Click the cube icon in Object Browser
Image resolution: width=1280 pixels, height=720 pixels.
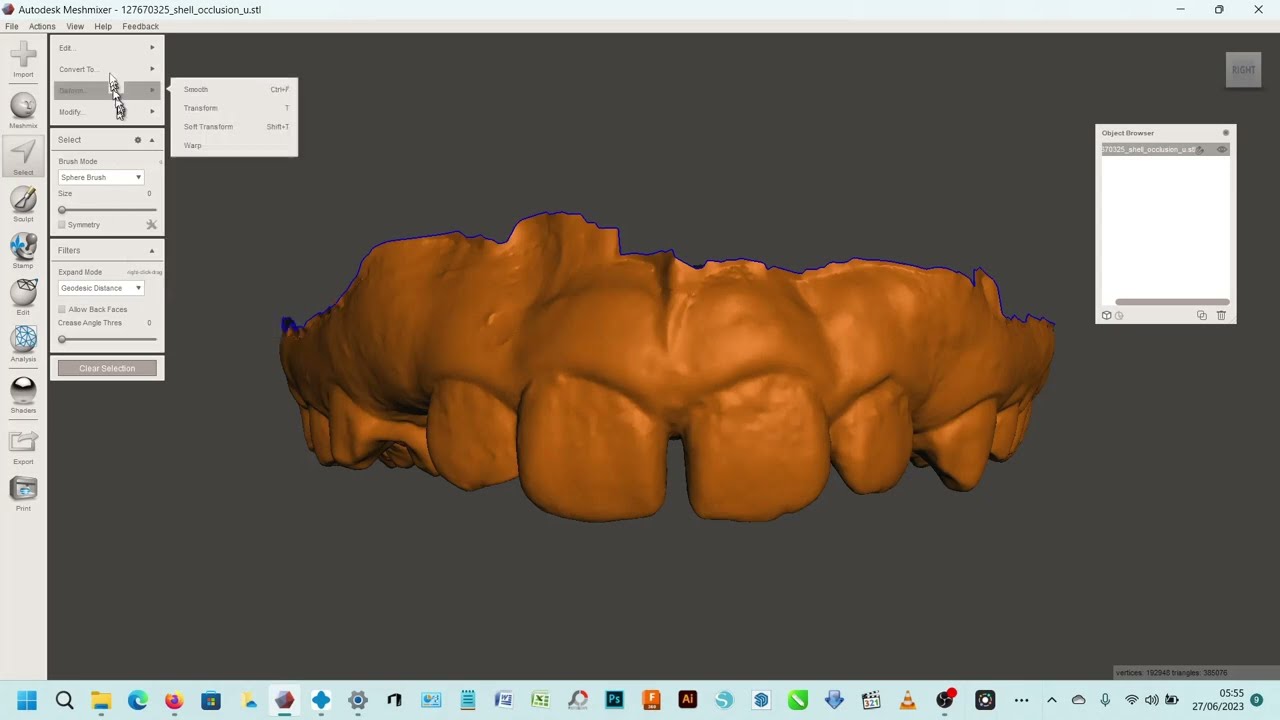(1106, 315)
